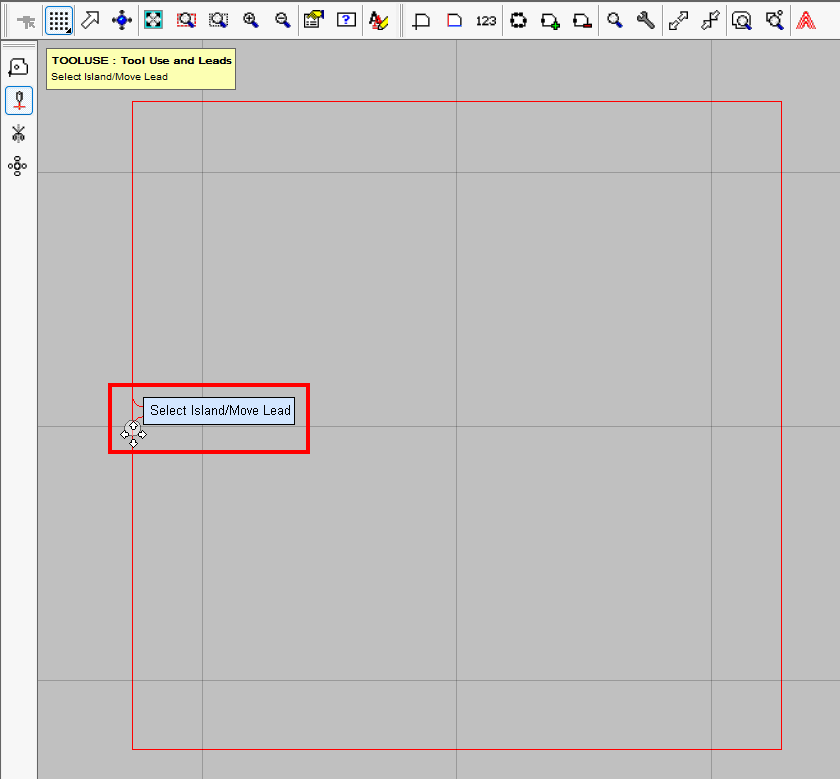Zoom to fit the entire drawing
The width and height of the screenshot is (840, 779).
coord(154,19)
